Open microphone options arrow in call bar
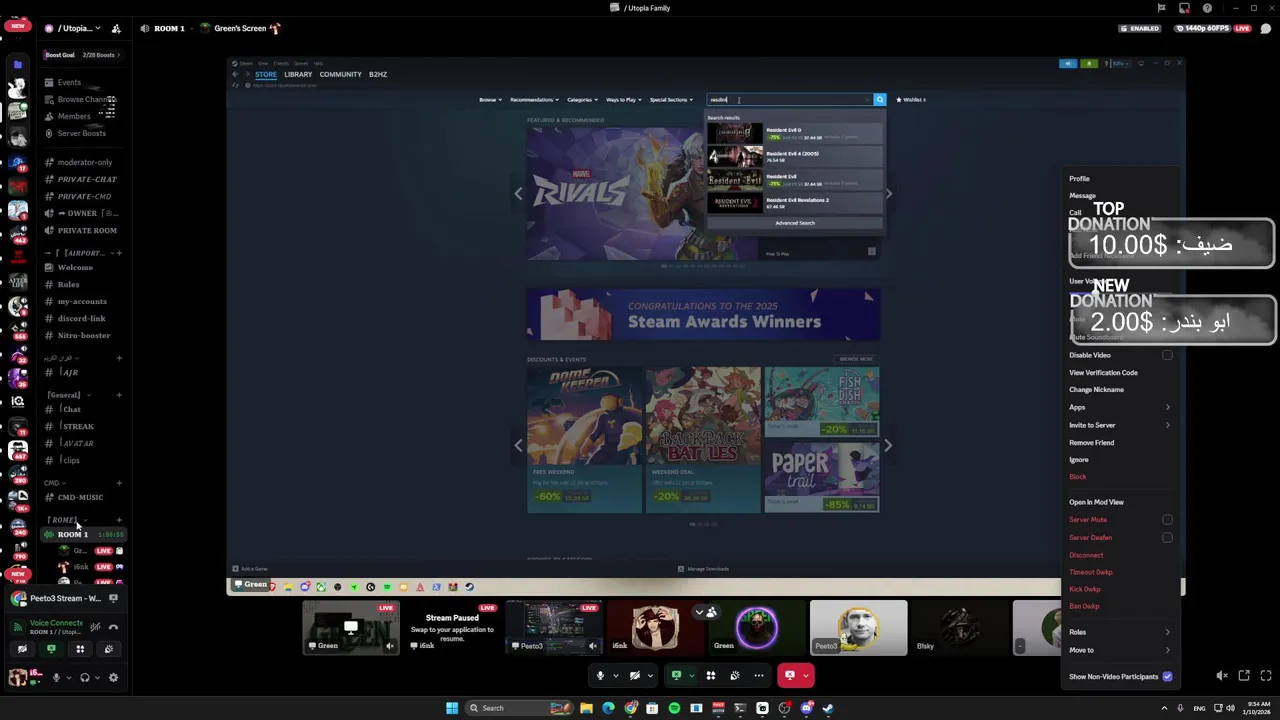The width and height of the screenshot is (1280, 720). 615,676
